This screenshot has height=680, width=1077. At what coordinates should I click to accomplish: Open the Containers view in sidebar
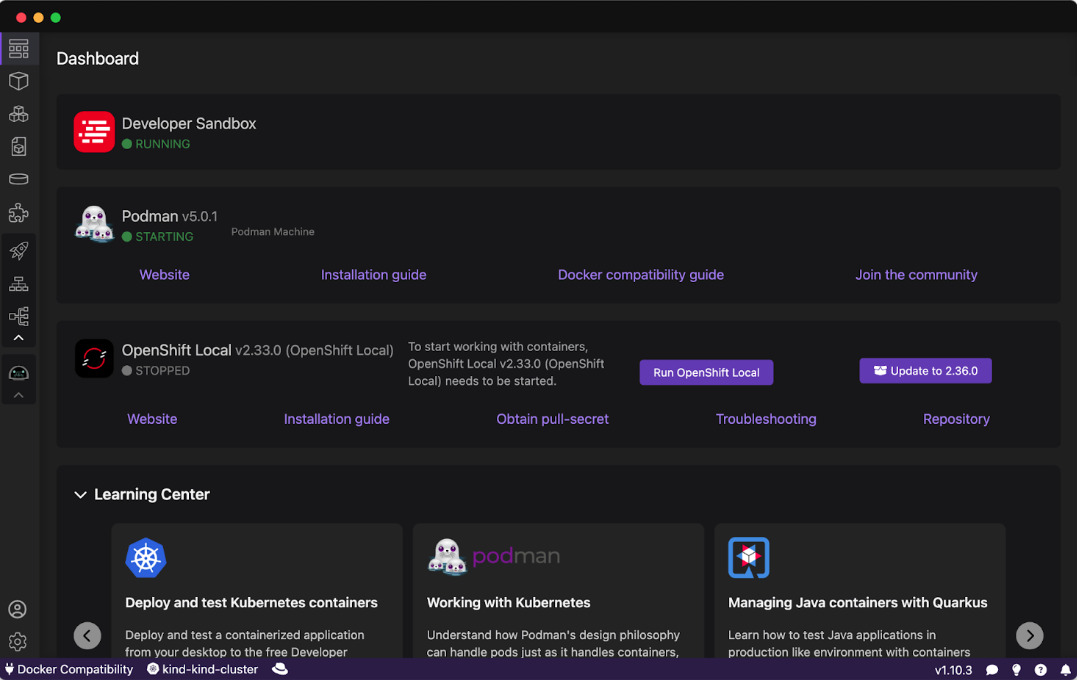pos(18,81)
